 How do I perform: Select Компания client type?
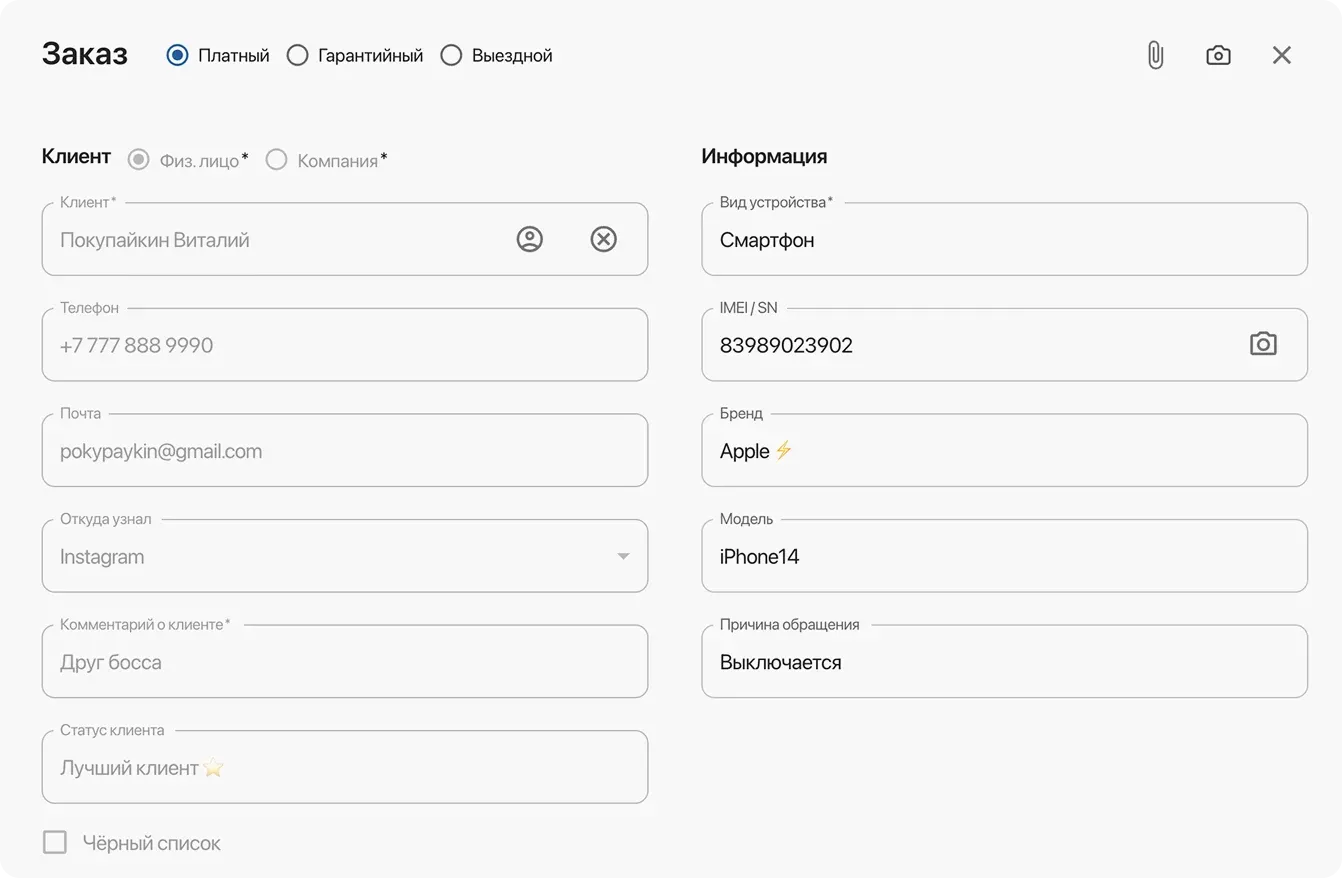tap(277, 160)
